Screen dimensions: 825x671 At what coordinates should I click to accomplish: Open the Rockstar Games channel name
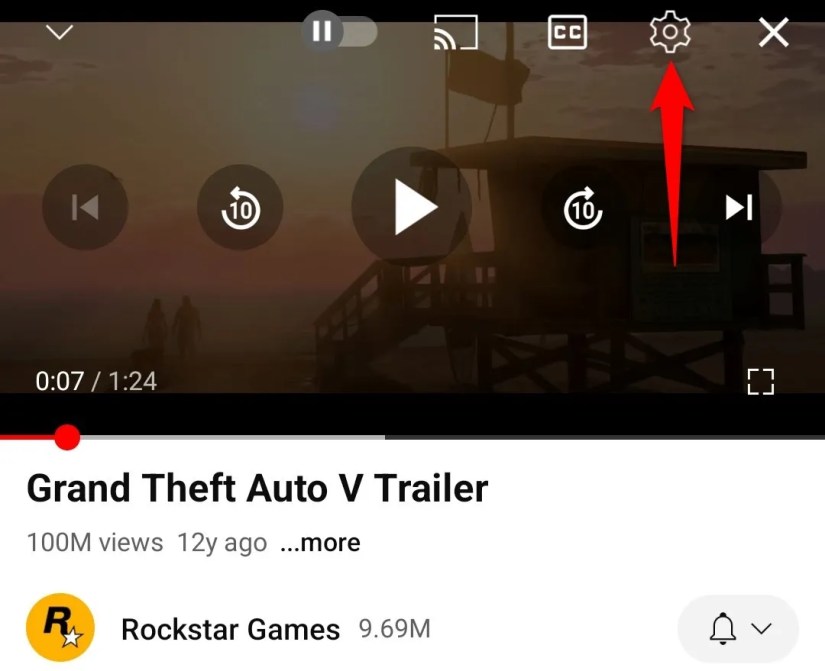click(230, 629)
